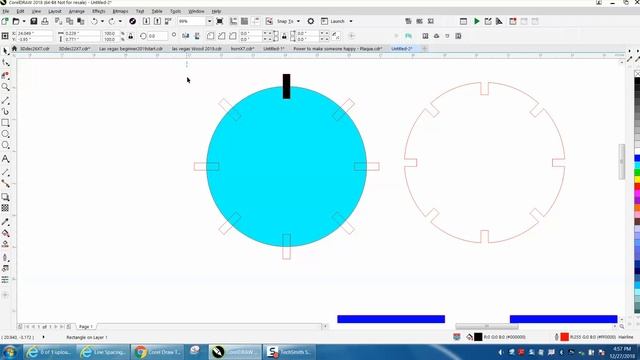Select the Color Eyedropper tool
640x360 pixels.
[x=5, y=222]
